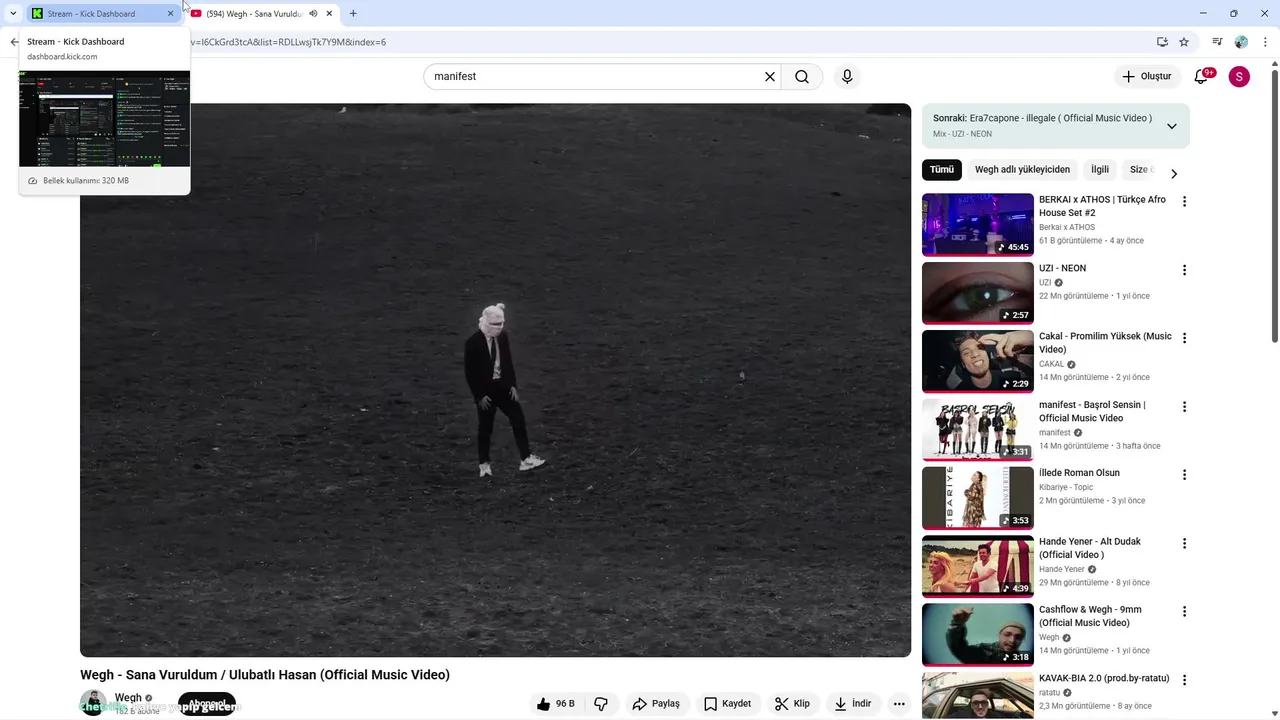
Task: Open Kibariye - Topic channel name
Action: point(1066,487)
